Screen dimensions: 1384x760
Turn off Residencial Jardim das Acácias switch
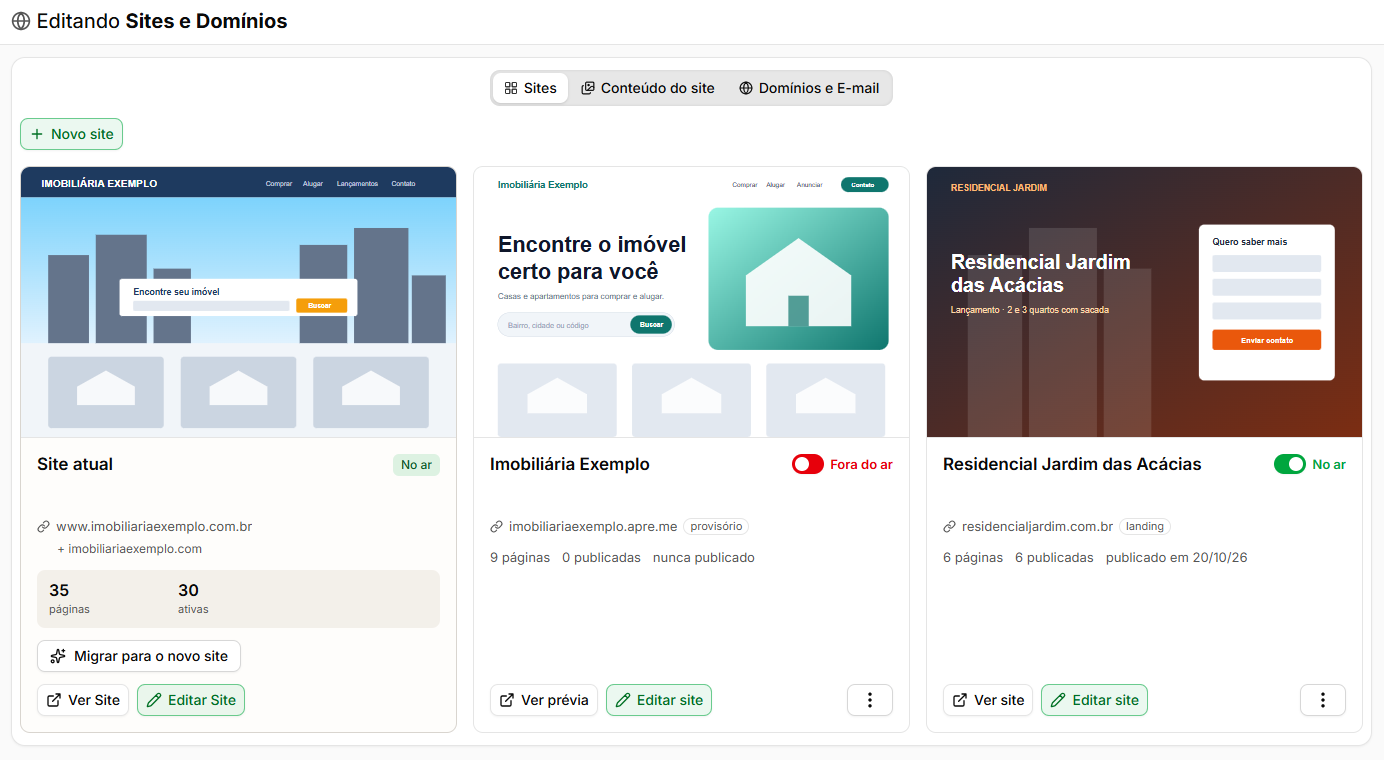(x=1290, y=464)
